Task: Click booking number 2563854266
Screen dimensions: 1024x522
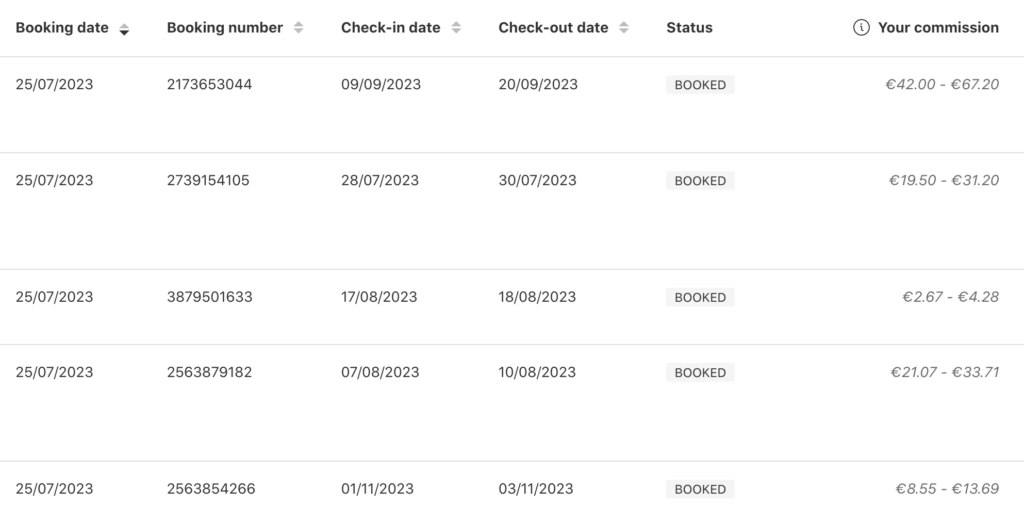Action: pos(211,489)
